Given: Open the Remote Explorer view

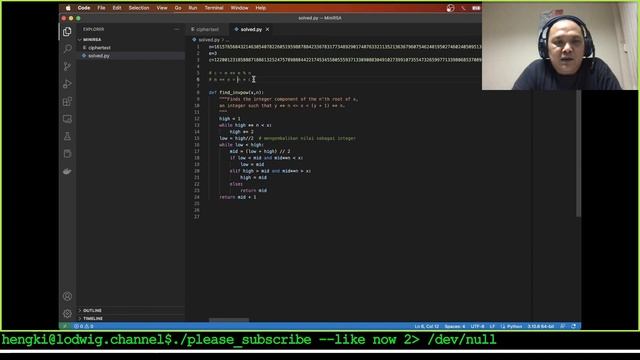Looking at the screenshot, I should [67, 119].
